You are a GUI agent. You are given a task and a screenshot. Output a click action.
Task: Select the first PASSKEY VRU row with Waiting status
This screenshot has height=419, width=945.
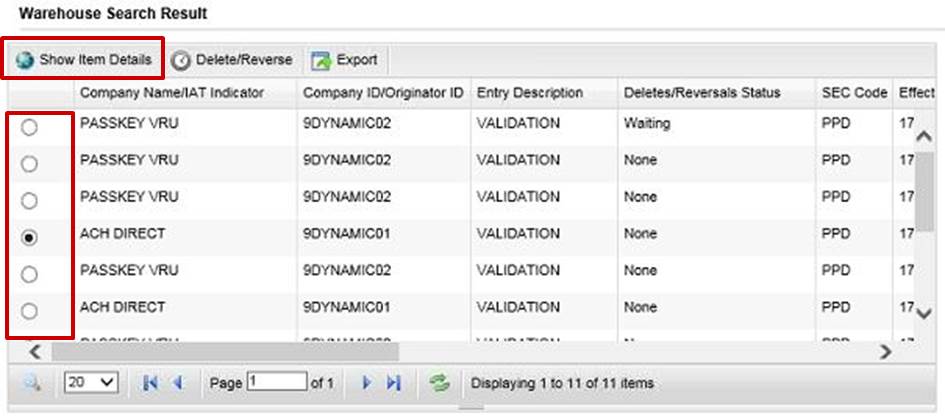(30, 127)
